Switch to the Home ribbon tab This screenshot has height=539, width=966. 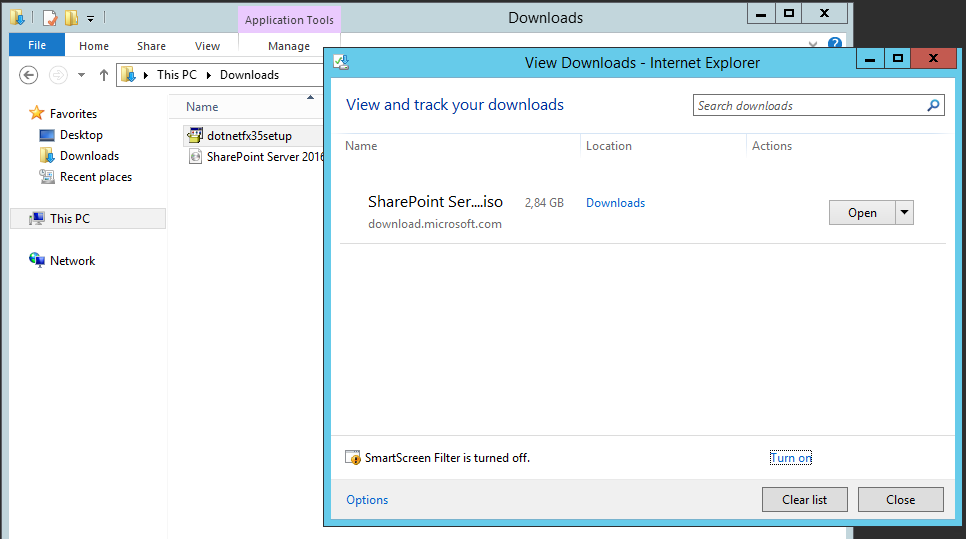(94, 46)
